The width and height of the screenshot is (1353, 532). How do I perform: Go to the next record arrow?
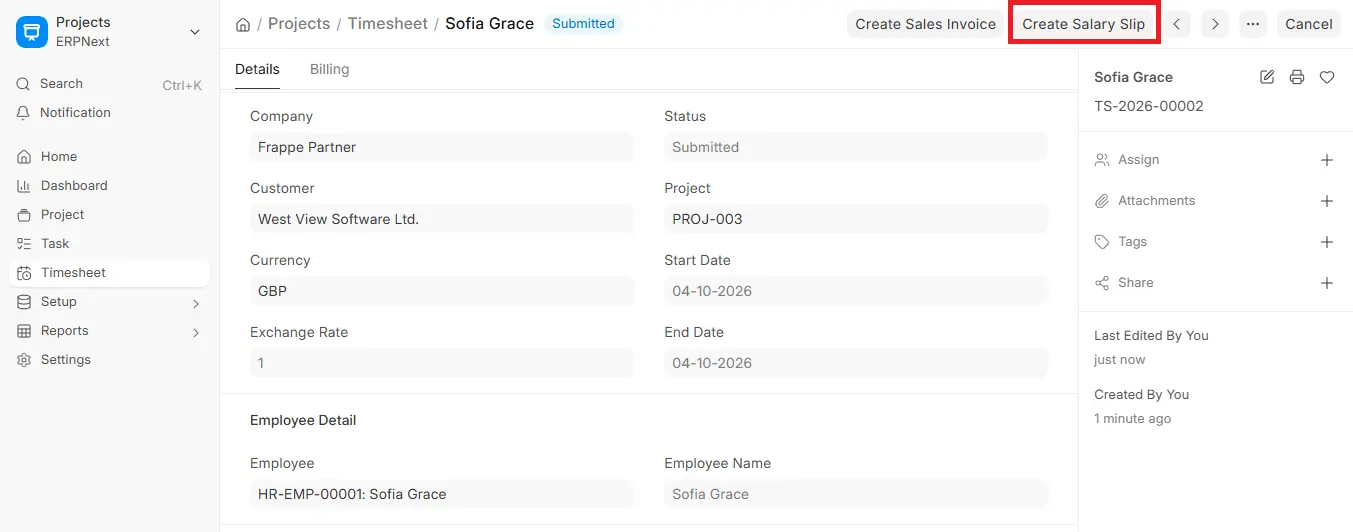pyautogui.click(x=1215, y=24)
